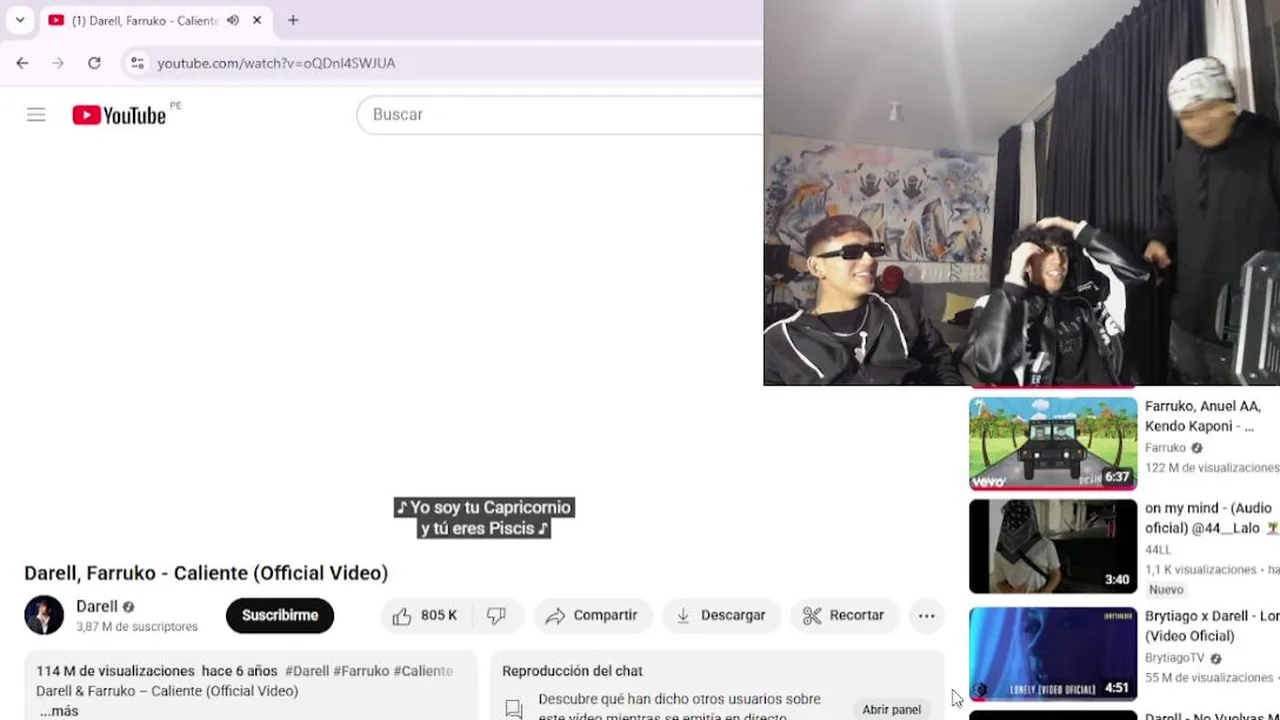Mute the tab via speaker icon
Viewport: 1280px width, 720px height.
232,20
